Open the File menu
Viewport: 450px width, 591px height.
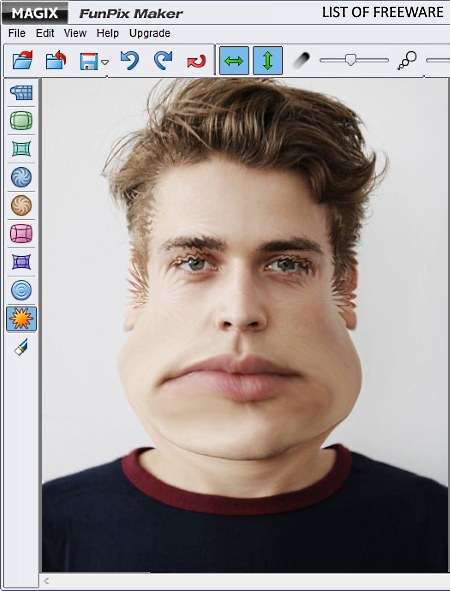(17, 33)
